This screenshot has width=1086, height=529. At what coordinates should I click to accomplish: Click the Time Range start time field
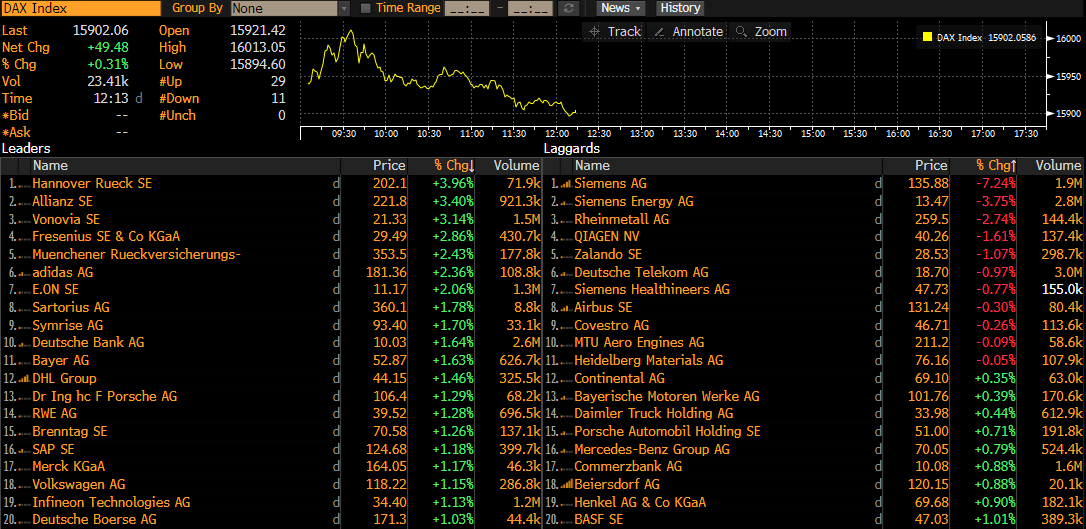point(468,8)
